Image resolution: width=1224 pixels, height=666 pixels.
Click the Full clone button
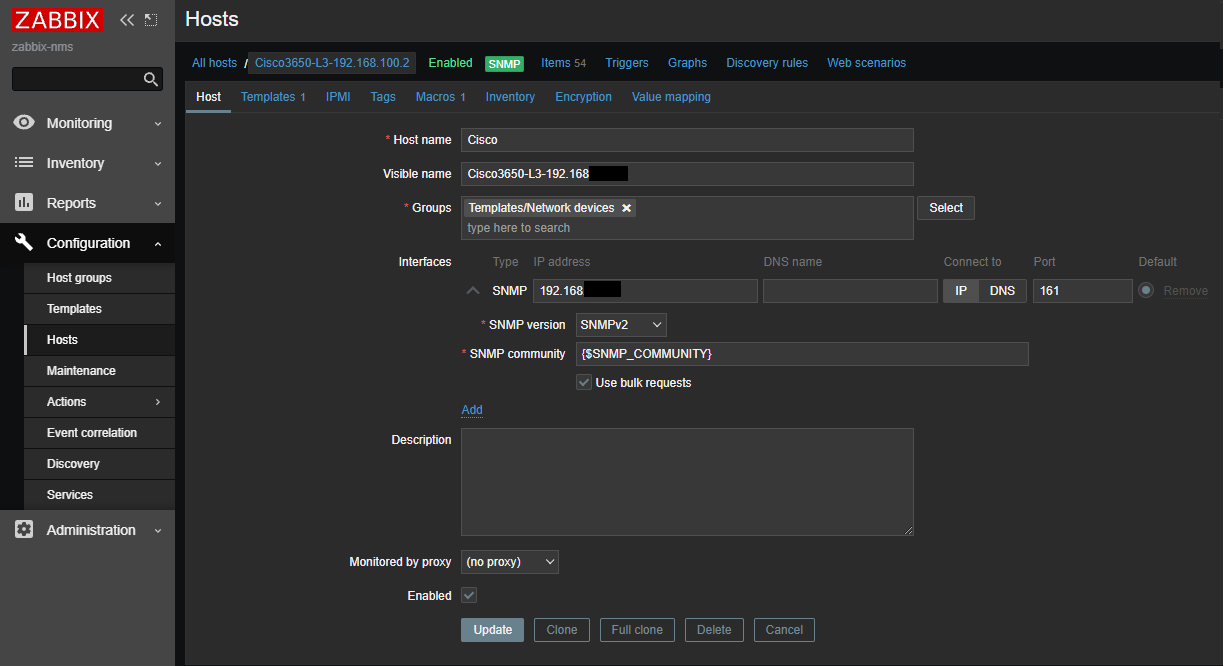[x=637, y=630]
